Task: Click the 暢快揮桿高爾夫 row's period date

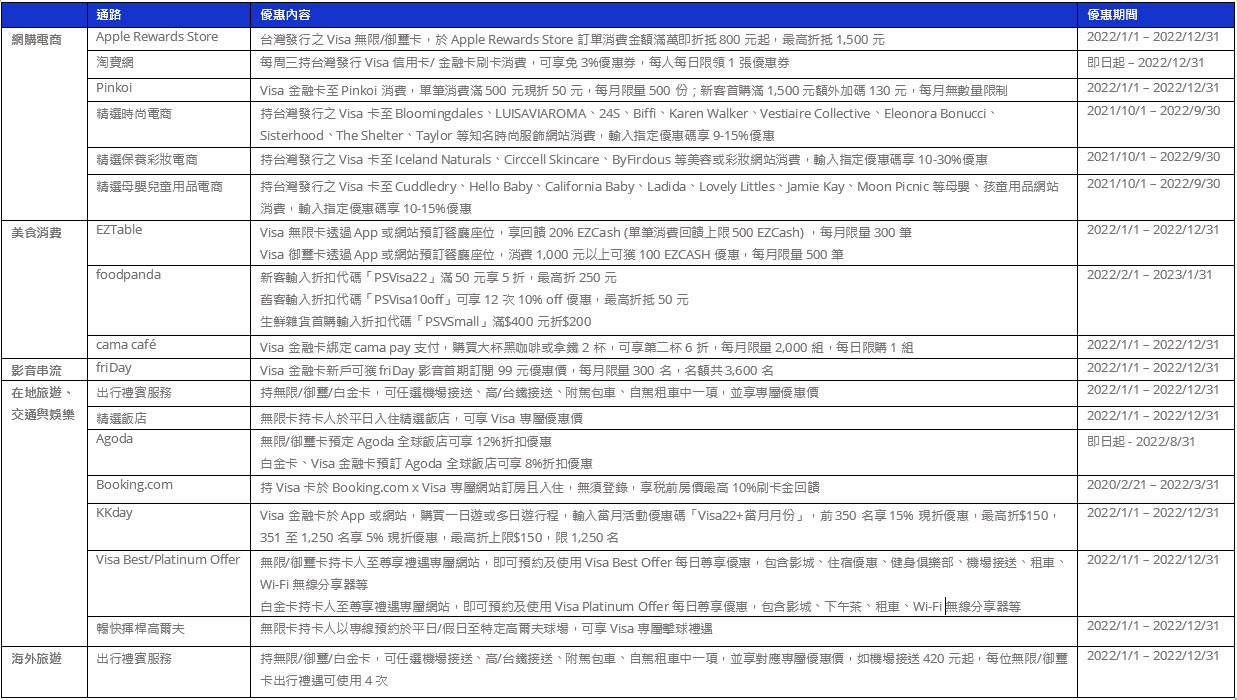Action: pyautogui.click(x=1153, y=626)
